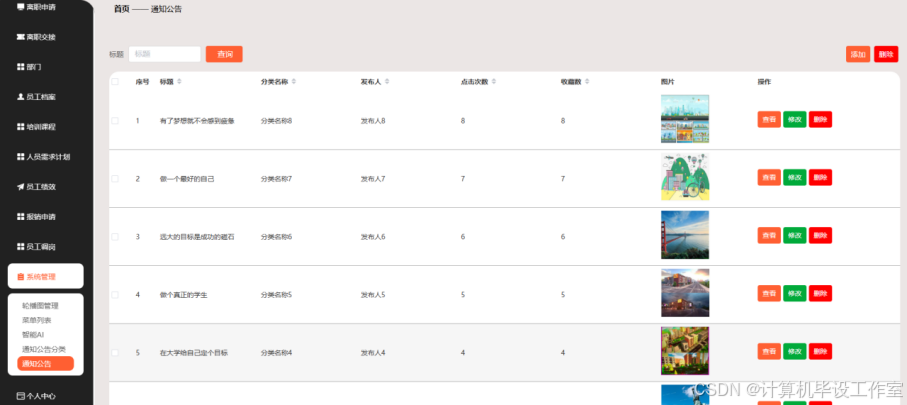
Task: Click the 添加 button
Action: click(x=858, y=54)
